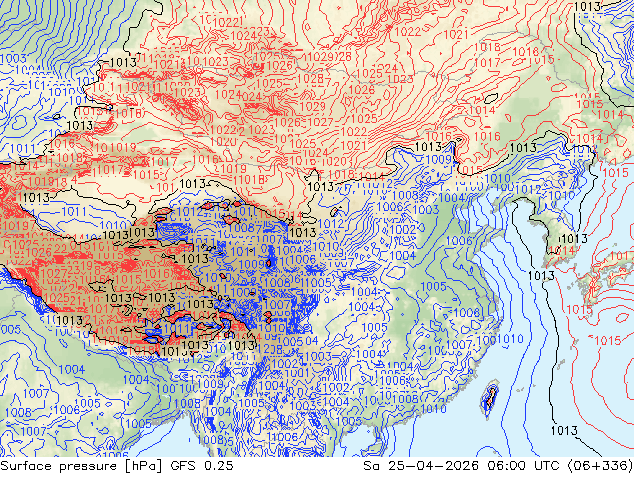Click the "(06+336)" forecast offset text
The height and width of the screenshot is (490, 634).
600,466
